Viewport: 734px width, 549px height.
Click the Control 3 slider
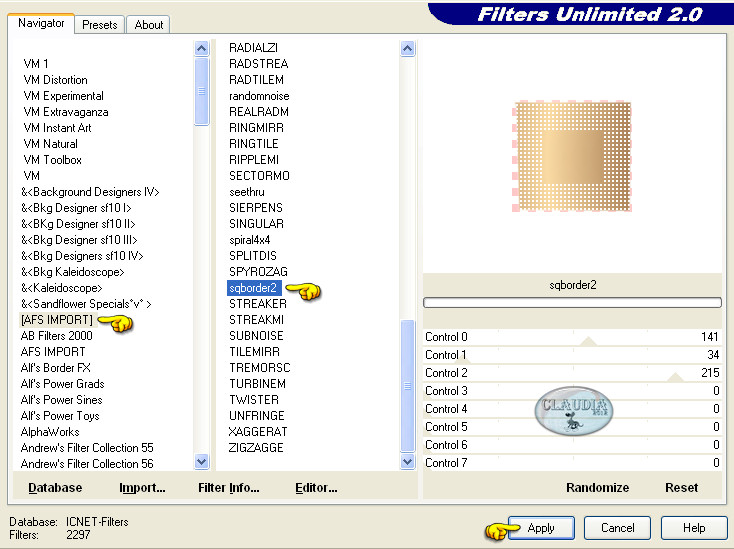[572, 391]
